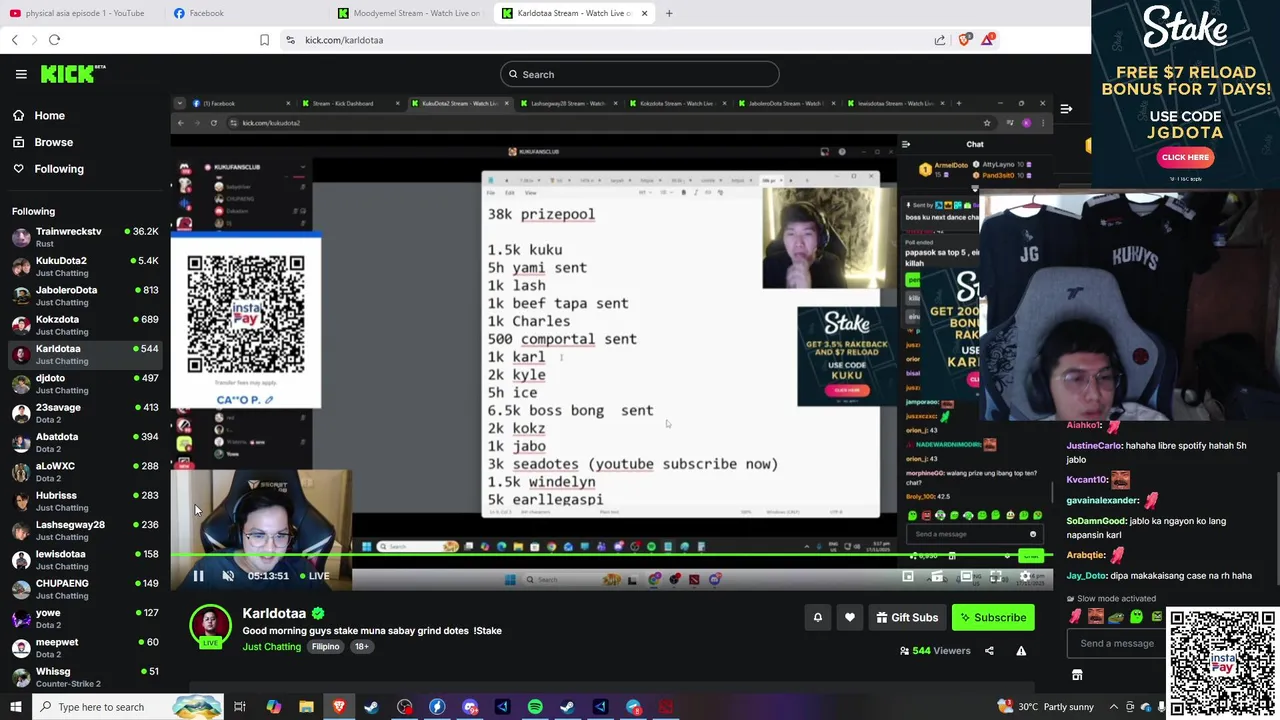Open the Just Chatting category link
This screenshot has height=720, width=1280.
(271, 647)
